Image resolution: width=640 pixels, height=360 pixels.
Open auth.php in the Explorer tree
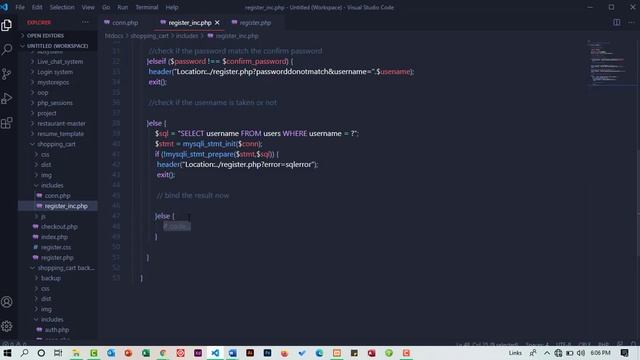tap(56, 330)
